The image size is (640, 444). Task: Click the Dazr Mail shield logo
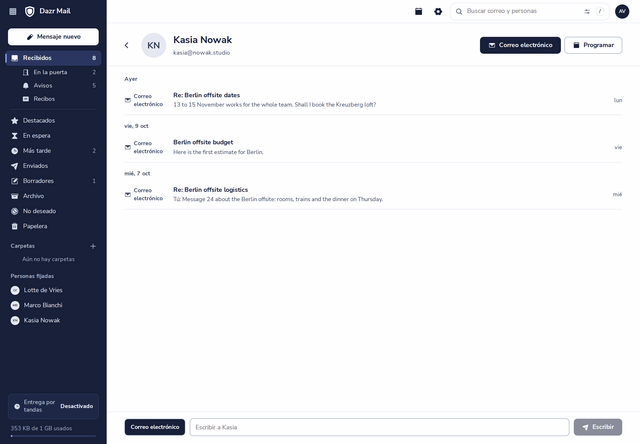click(x=29, y=11)
